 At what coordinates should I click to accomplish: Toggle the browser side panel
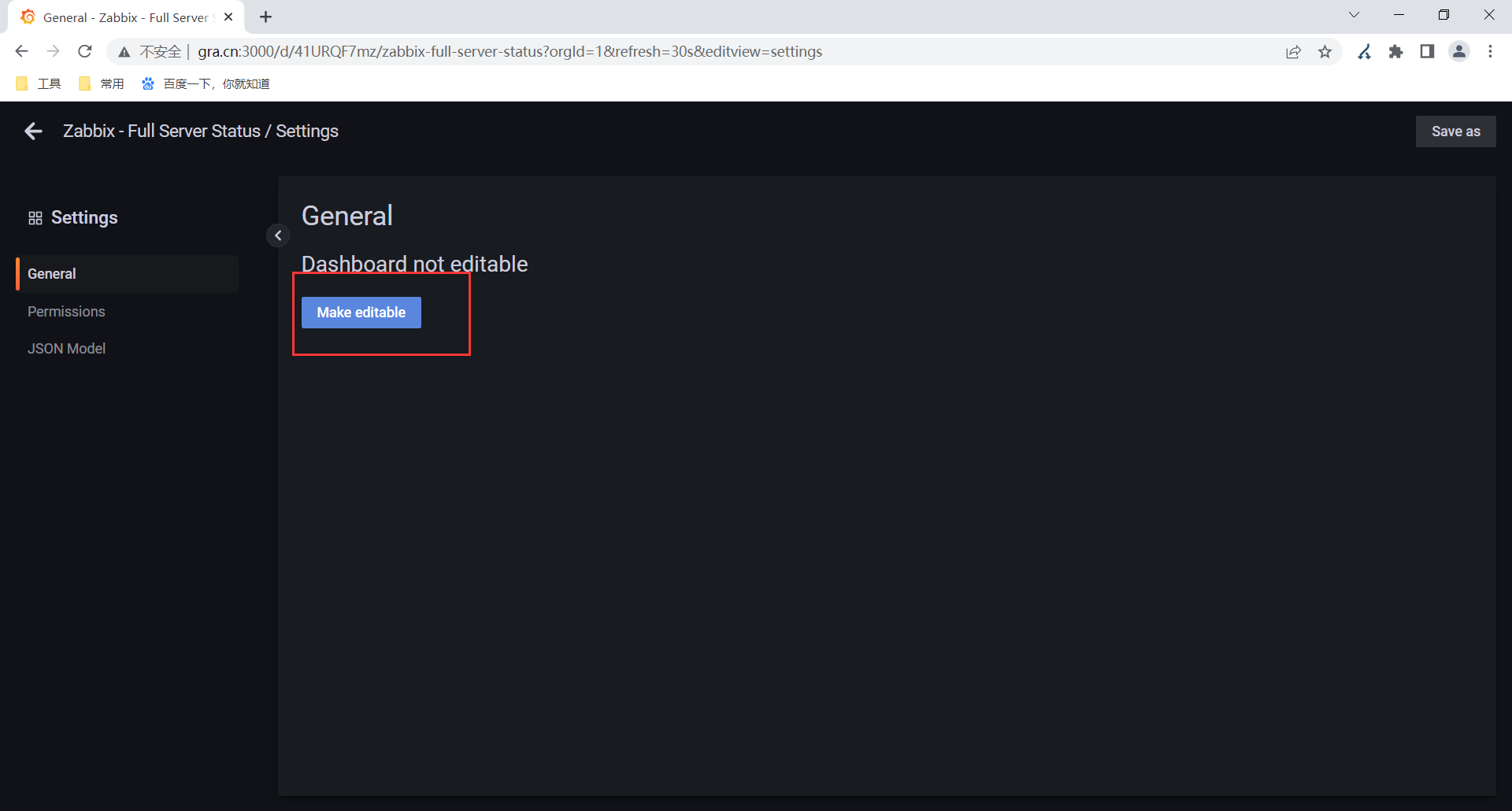tap(1427, 52)
